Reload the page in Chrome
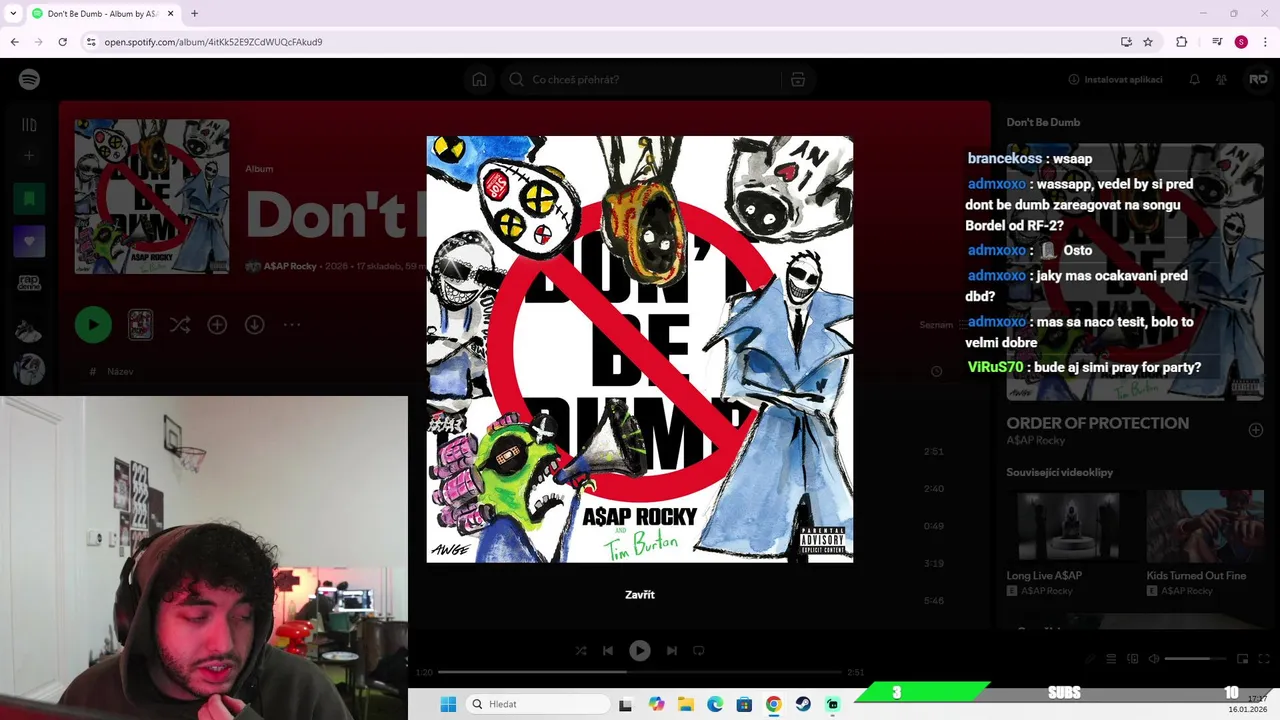The image size is (1280, 720). pos(62,42)
